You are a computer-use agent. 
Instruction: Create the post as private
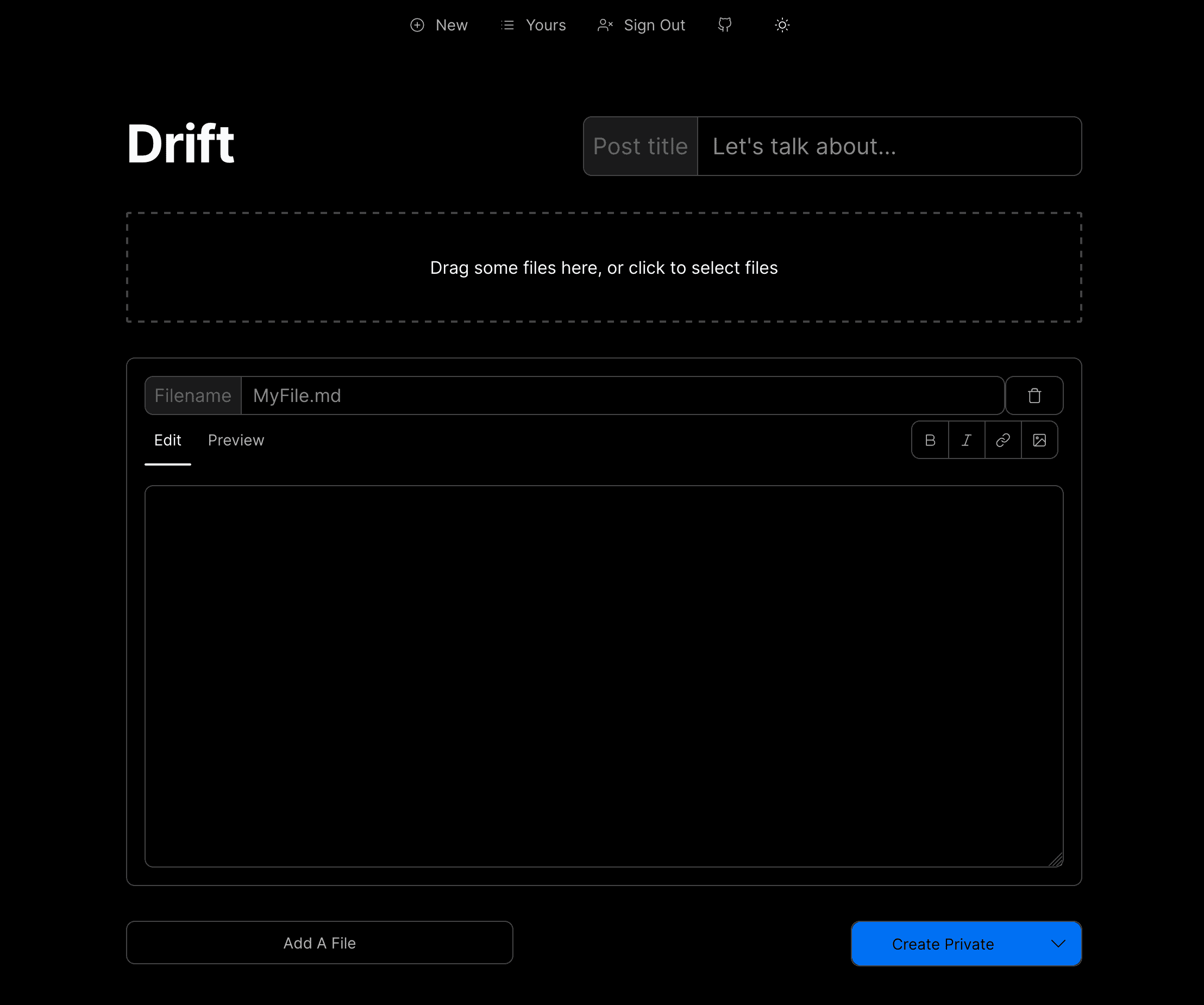point(943,943)
